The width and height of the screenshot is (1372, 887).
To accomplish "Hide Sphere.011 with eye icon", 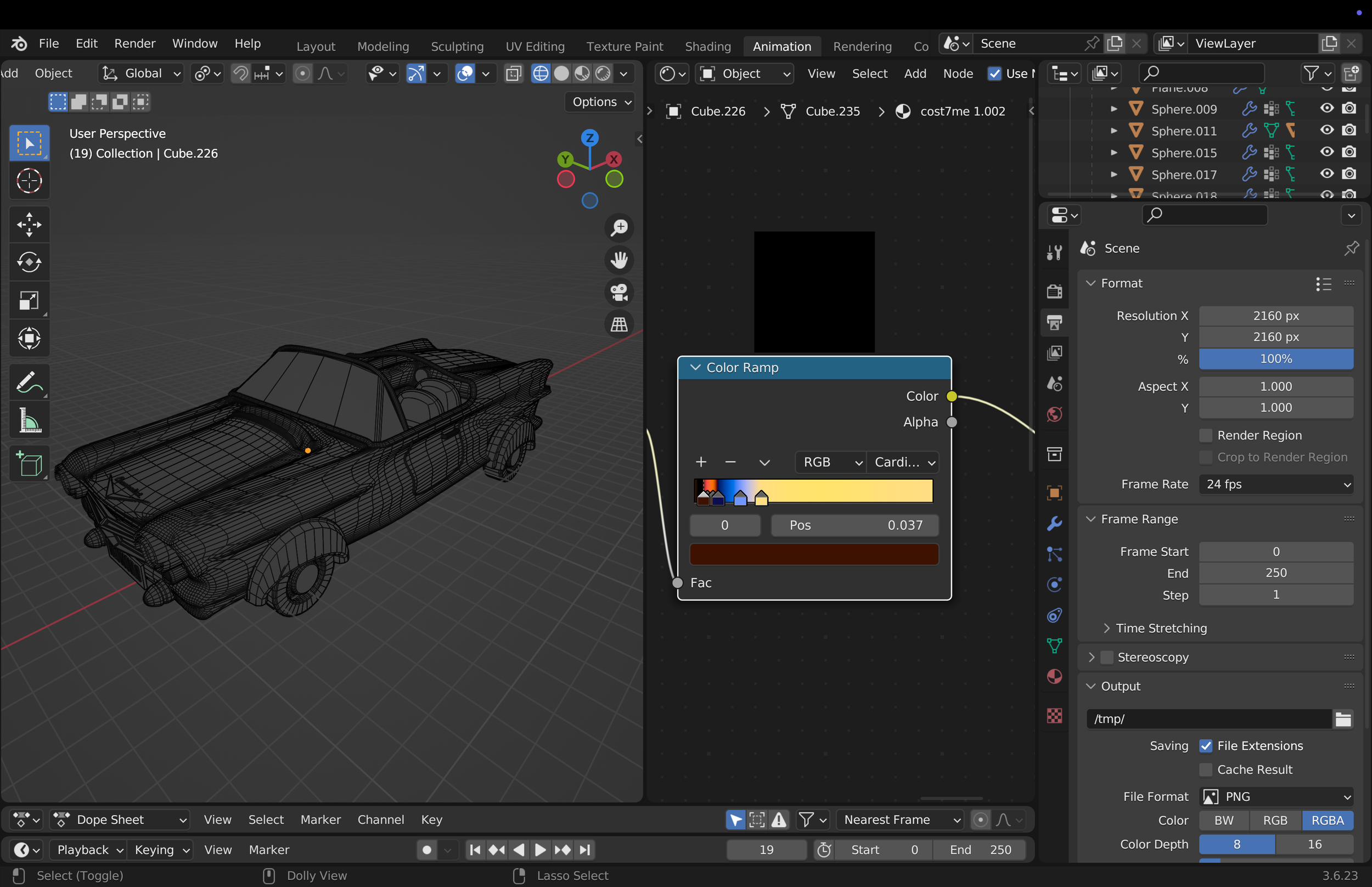I will [1327, 130].
